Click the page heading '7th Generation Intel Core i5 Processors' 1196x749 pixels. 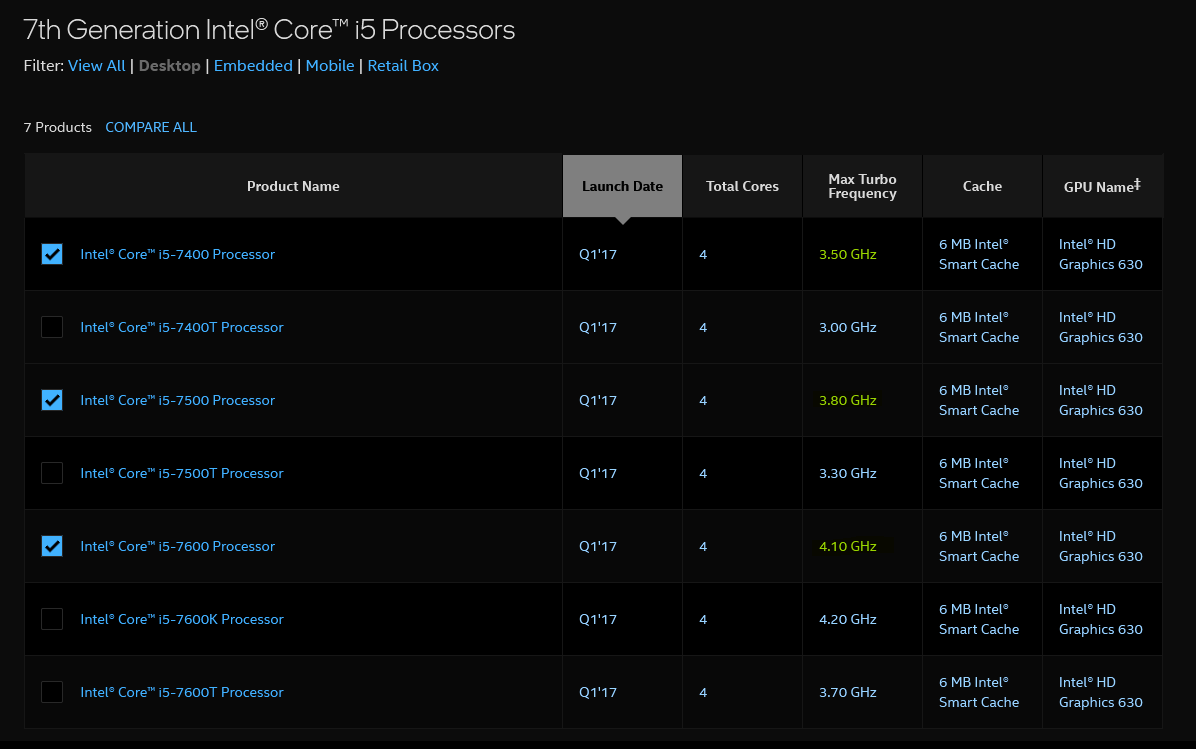point(269,30)
